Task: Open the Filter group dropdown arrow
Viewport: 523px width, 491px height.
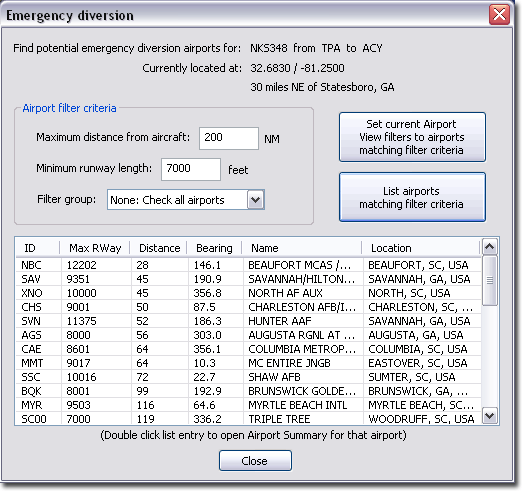Action: (x=255, y=200)
